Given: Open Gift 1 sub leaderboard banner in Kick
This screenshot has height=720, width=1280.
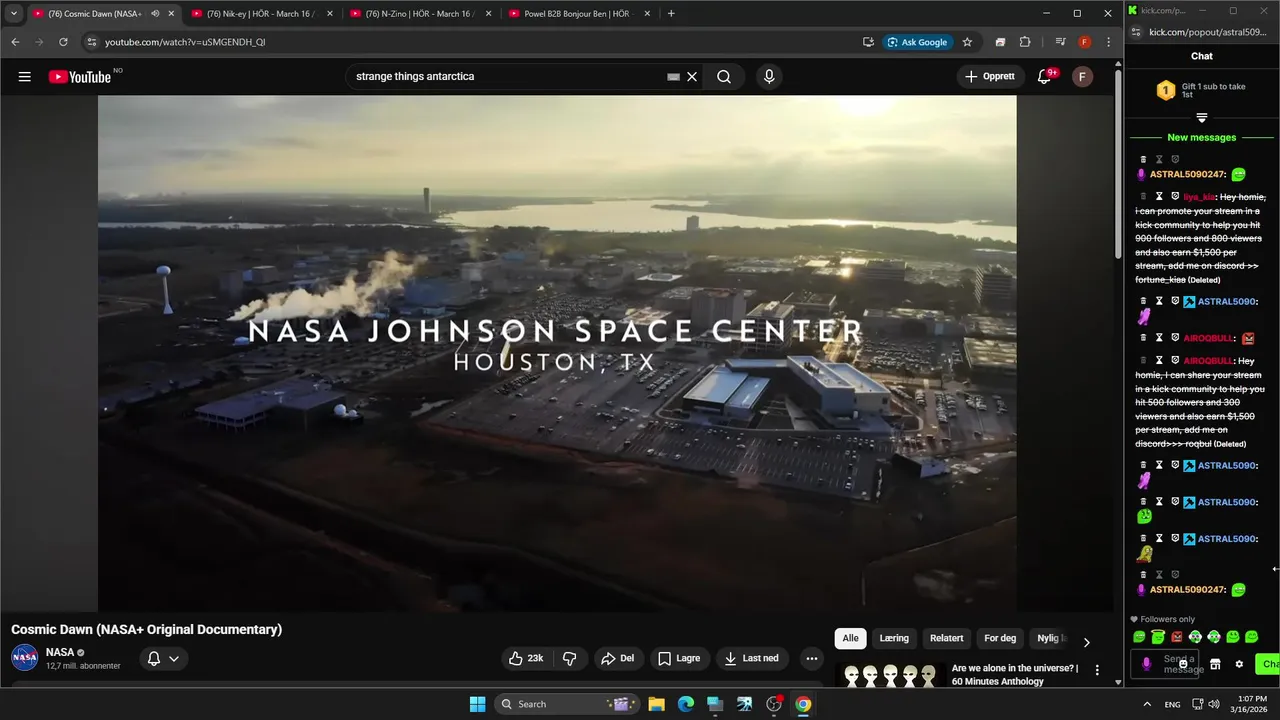Looking at the screenshot, I should click(1201, 90).
